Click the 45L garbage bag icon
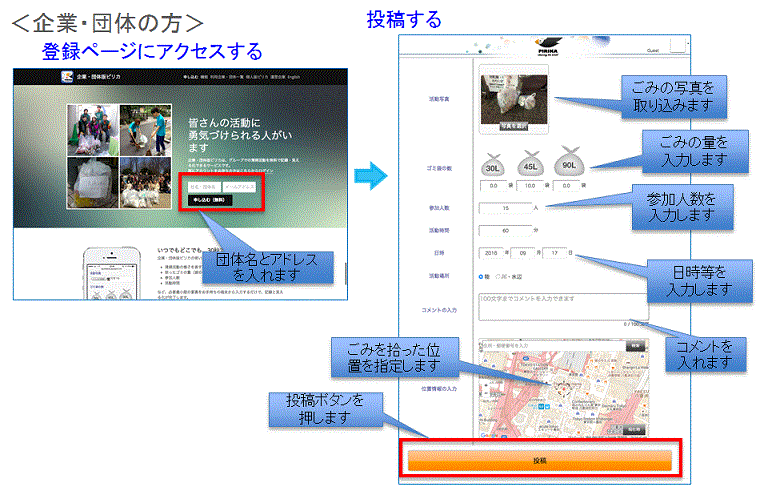The height and width of the screenshot is (487, 764). [x=533, y=164]
